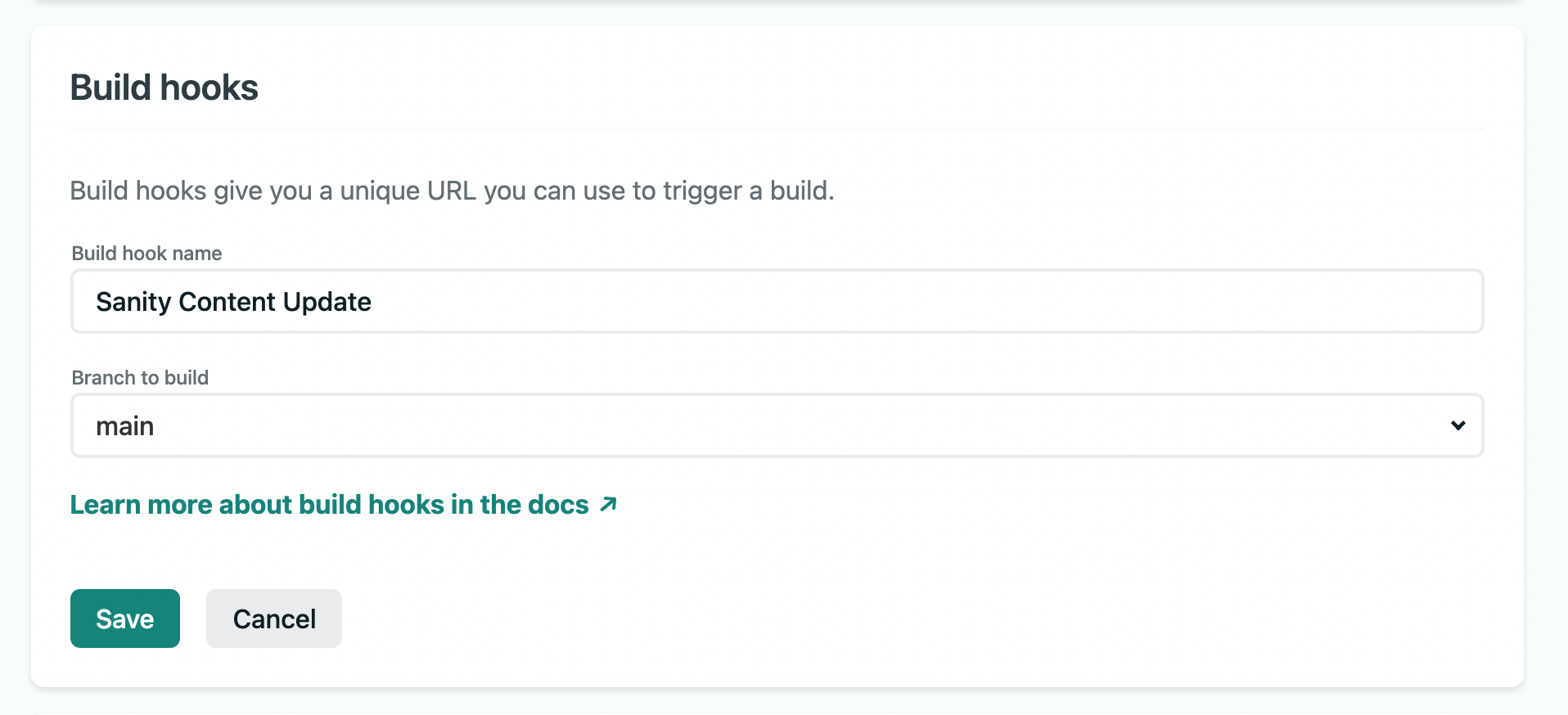Click the divider line under the Build hooks heading
The width and height of the screenshot is (1568, 715).
776,129
